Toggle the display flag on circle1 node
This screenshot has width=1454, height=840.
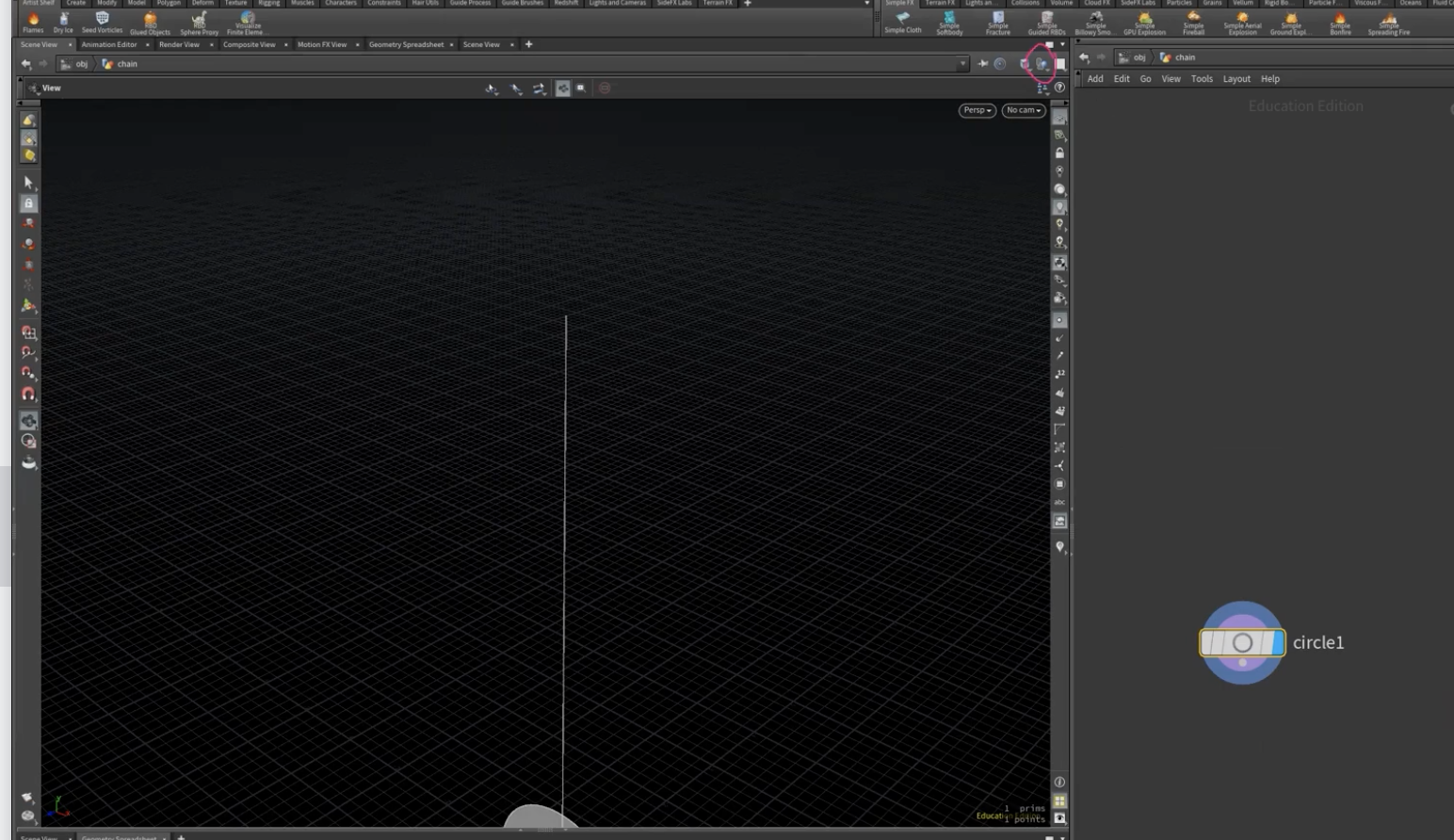1277,642
